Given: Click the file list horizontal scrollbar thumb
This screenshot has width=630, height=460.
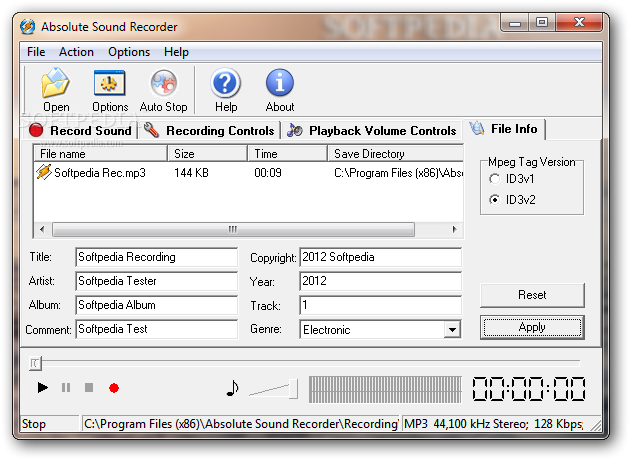Looking at the screenshot, I should click(x=233, y=229).
